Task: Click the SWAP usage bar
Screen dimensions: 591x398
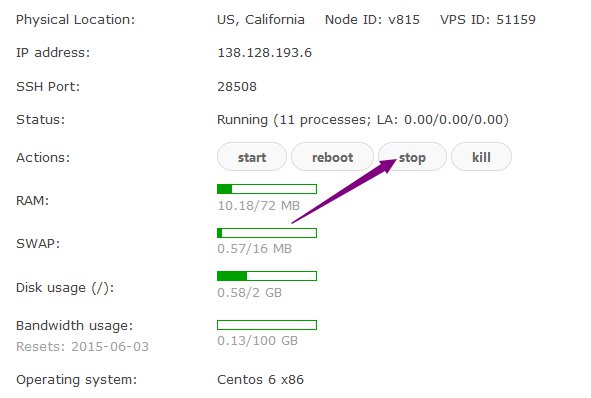Action: (267, 233)
